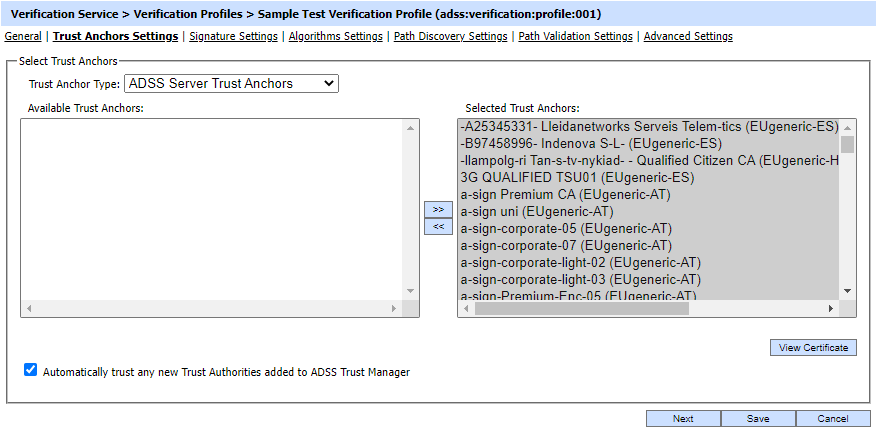The width and height of the screenshot is (877, 434).
Task: Open the Trust Anchor Type dropdown
Action: 231,84
